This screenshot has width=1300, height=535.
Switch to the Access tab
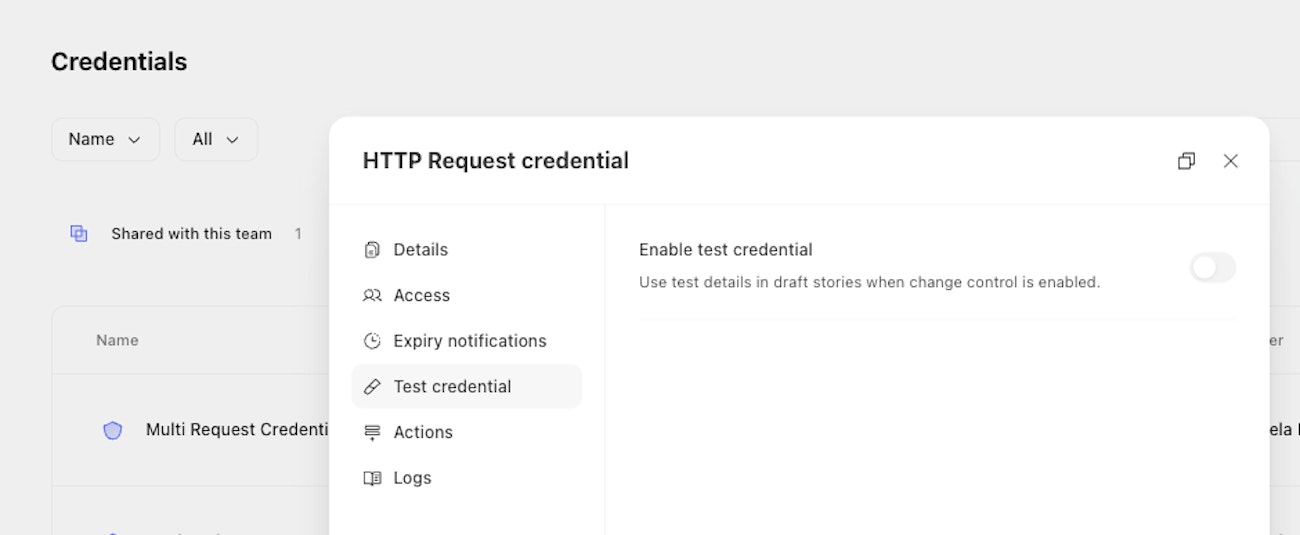[x=421, y=296]
